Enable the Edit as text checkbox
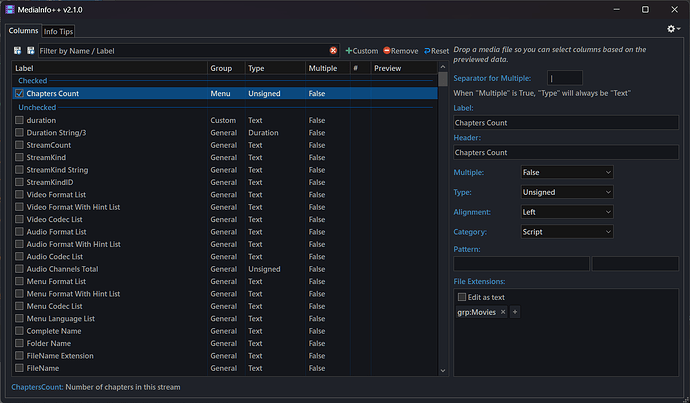The image size is (690, 403). tap(462, 297)
